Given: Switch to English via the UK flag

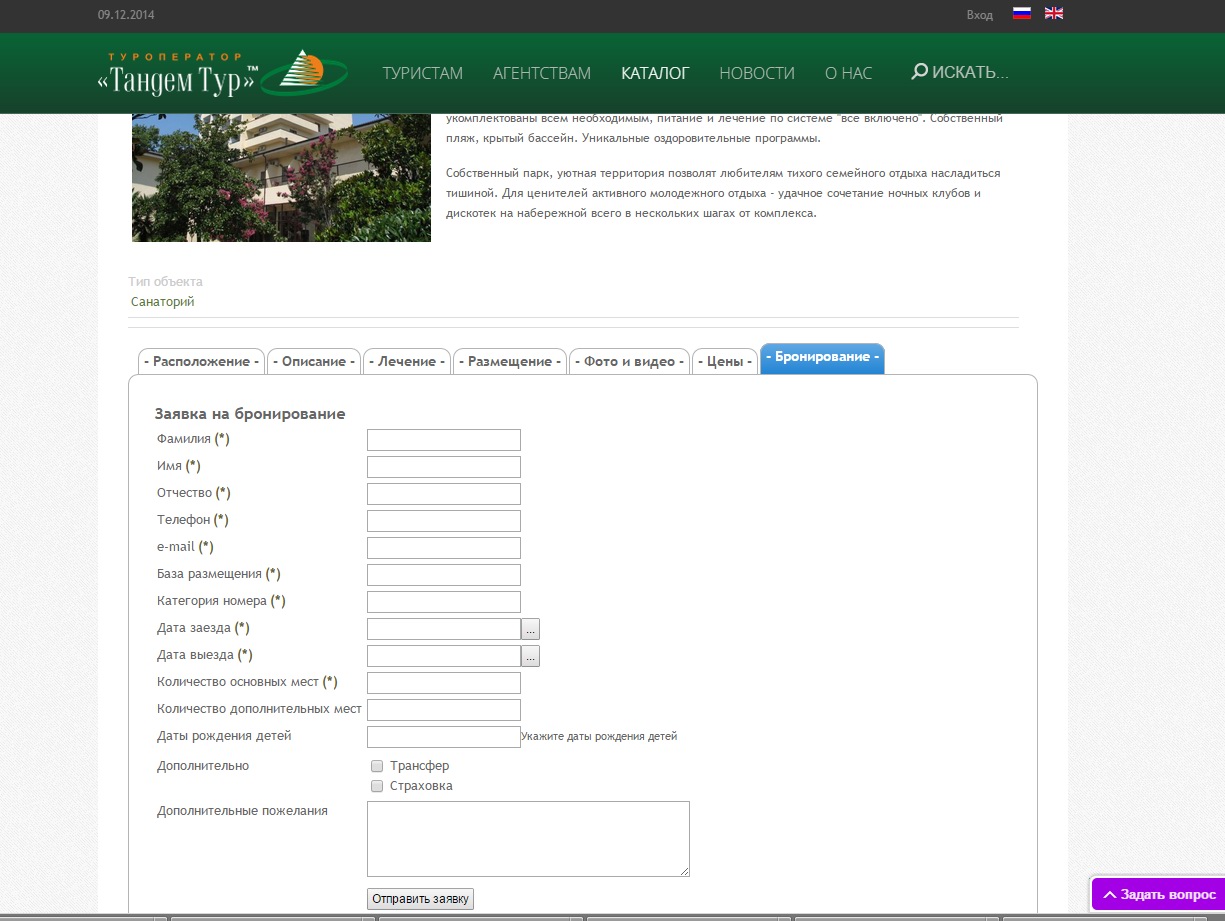Looking at the screenshot, I should [x=1053, y=14].
